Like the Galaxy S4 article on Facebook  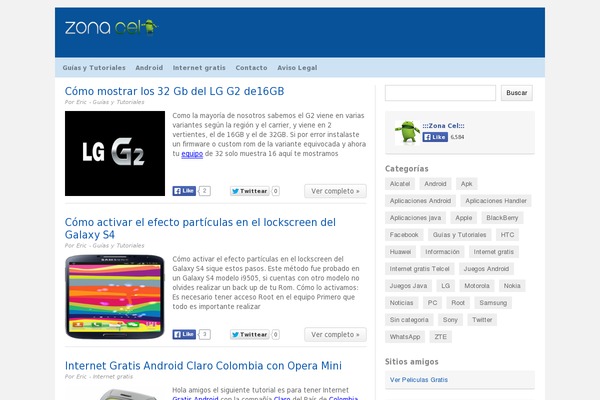point(184,334)
